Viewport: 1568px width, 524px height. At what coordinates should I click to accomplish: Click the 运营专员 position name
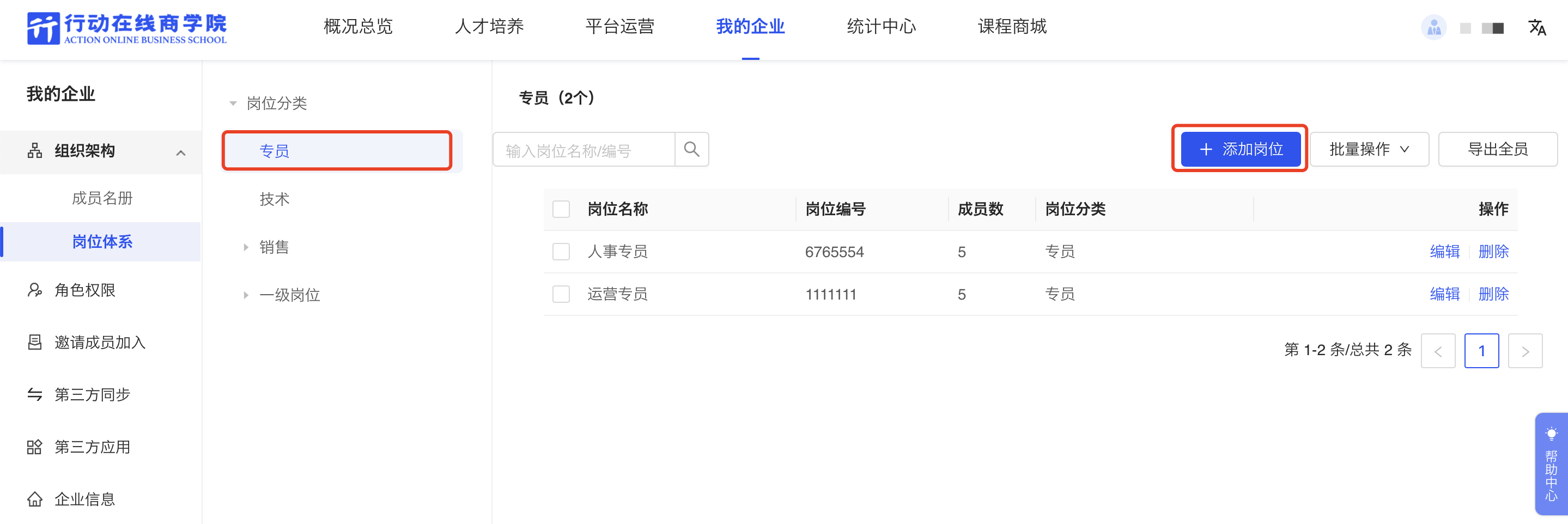618,294
